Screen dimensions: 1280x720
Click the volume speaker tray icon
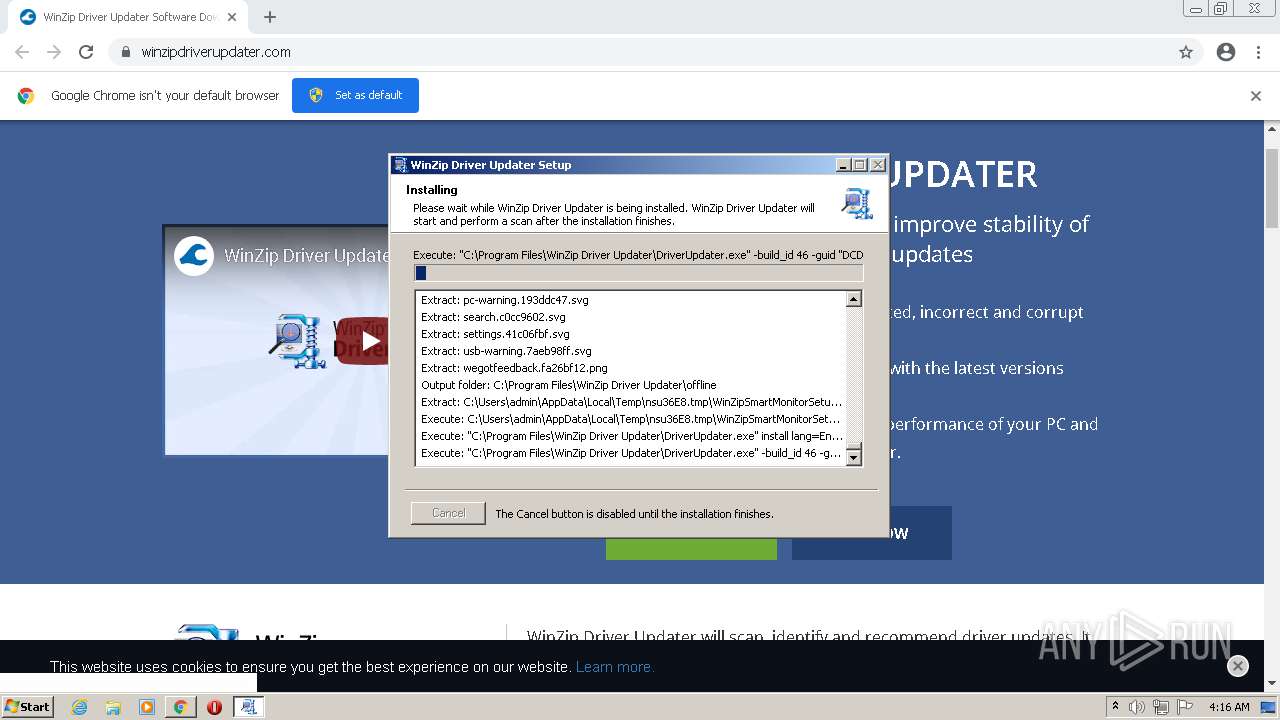click(x=1137, y=707)
